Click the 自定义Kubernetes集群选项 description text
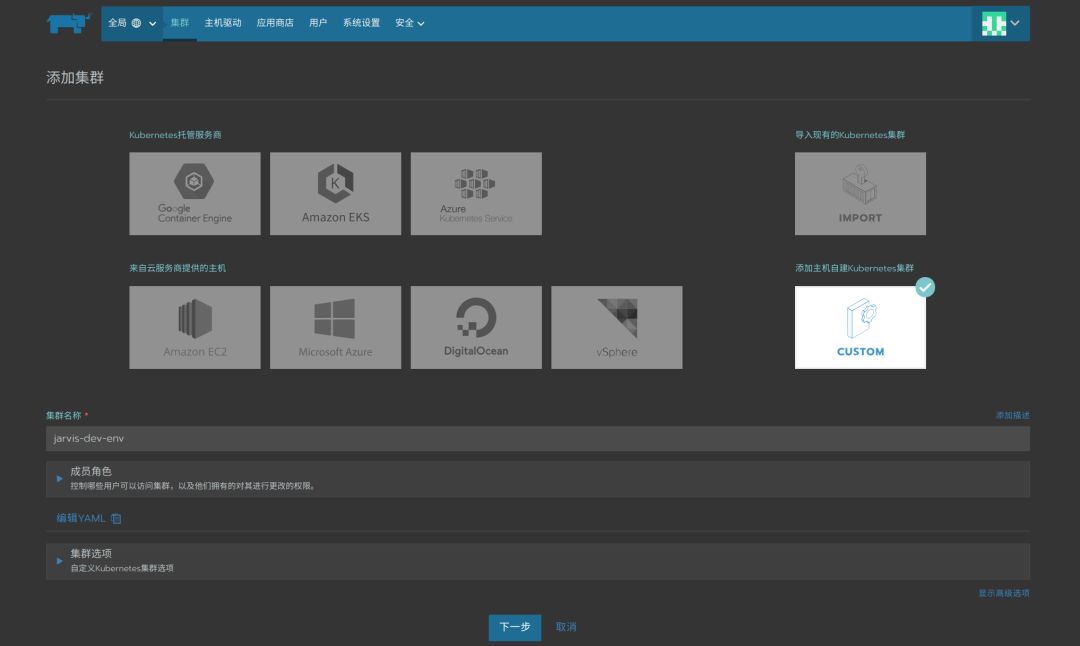The height and width of the screenshot is (646, 1080). click(122, 568)
